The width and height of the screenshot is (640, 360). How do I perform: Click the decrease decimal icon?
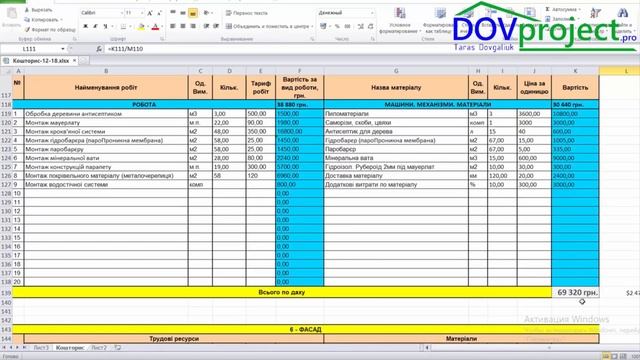tap(370, 26)
